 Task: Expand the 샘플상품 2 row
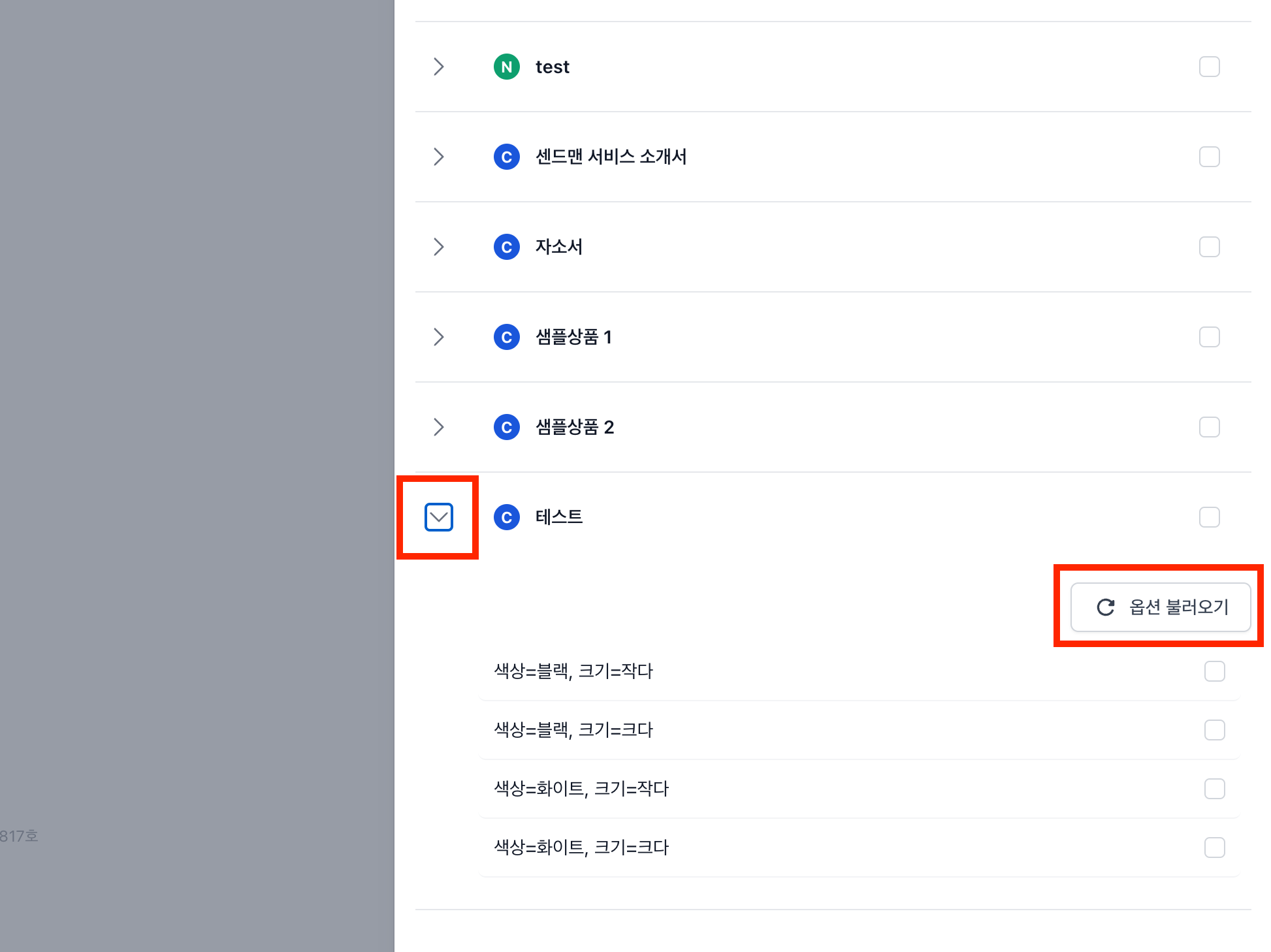[x=439, y=427]
